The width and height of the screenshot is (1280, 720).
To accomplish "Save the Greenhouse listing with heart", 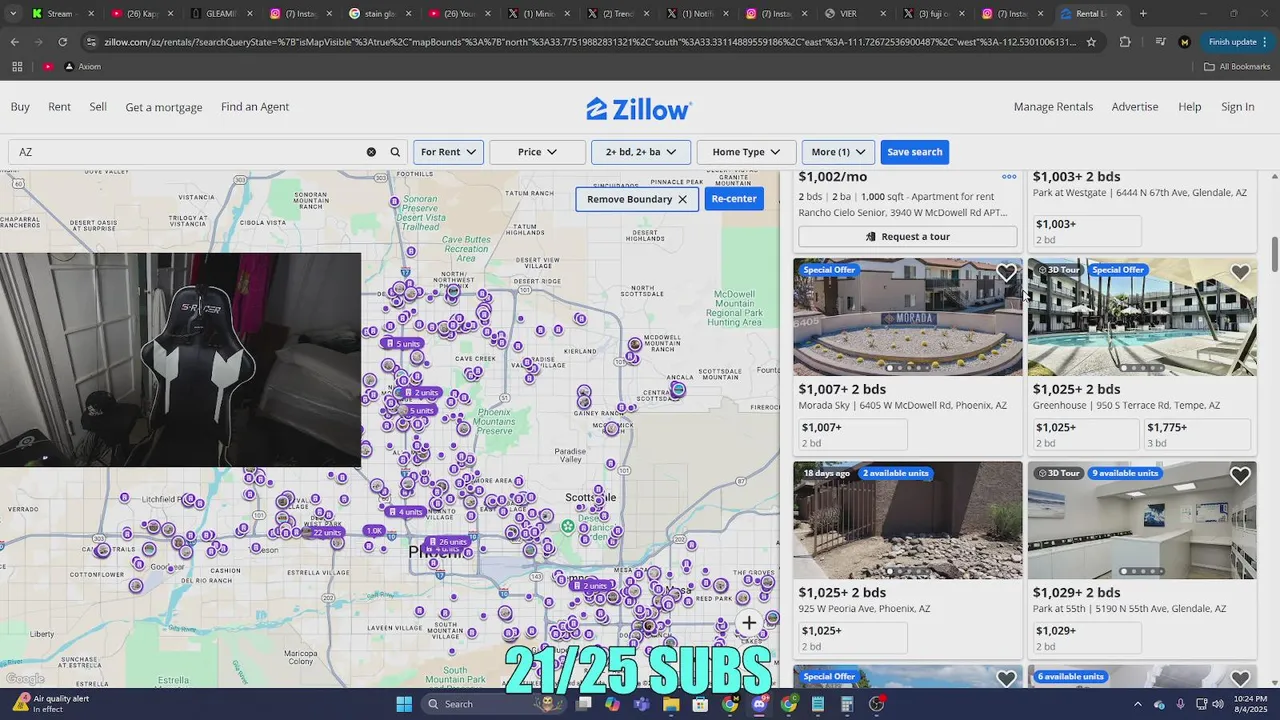I will tap(1240, 273).
